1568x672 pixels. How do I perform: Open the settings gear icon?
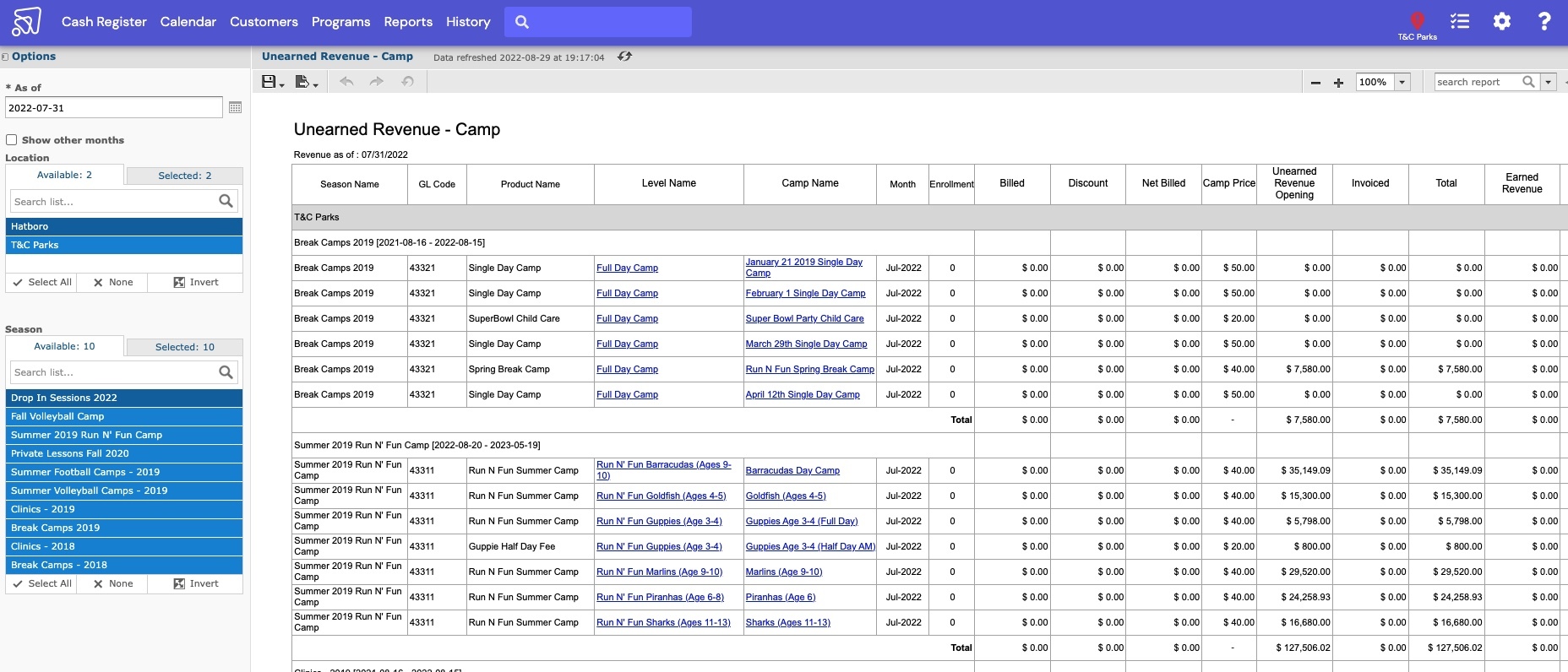point(1501,22)
